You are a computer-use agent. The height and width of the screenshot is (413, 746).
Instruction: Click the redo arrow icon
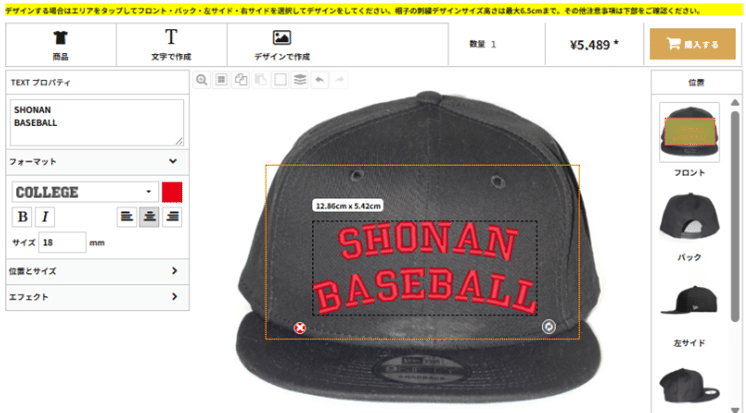(x=339, y=80)
